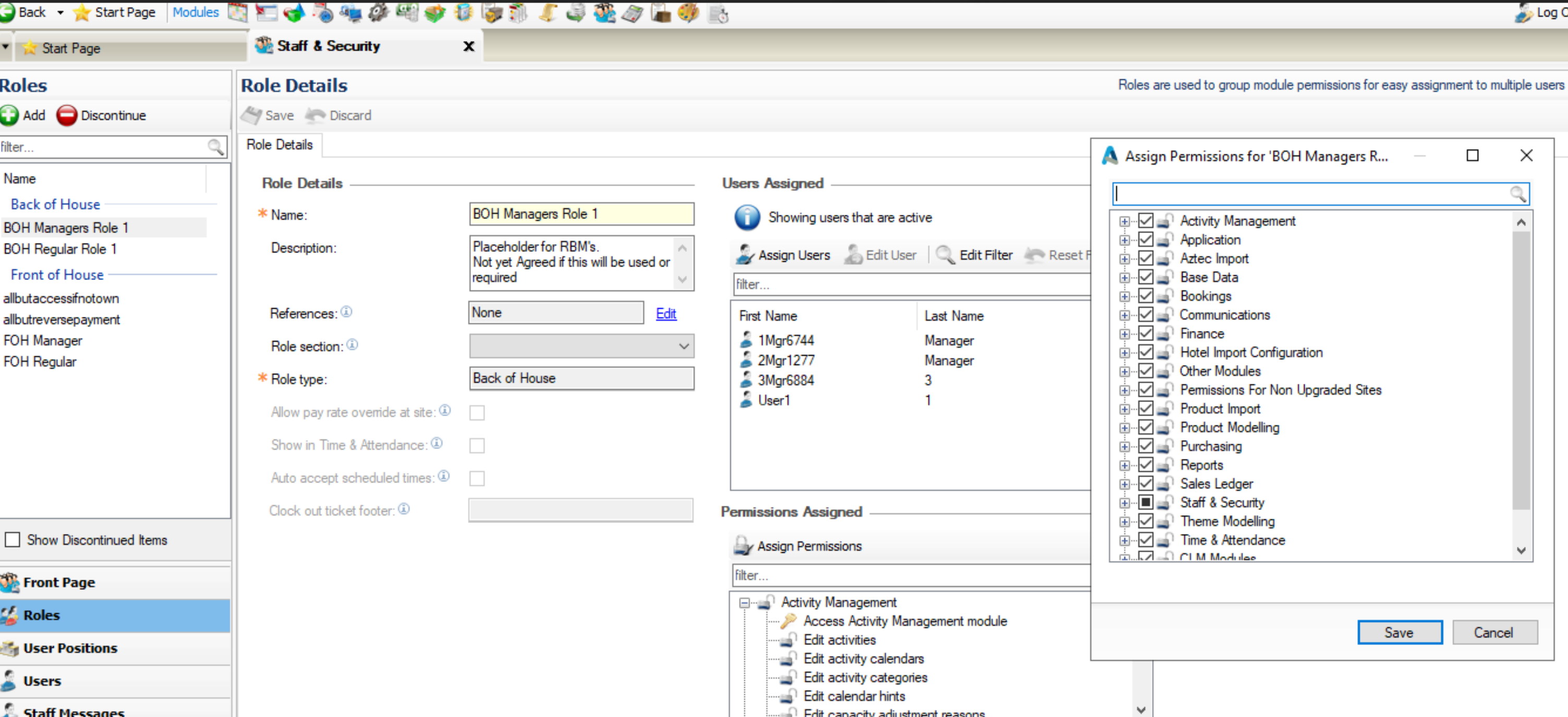Click the Assign Permissions padlock icon
This screenshot has width=1568, height=717.
[x=743, y=545]
